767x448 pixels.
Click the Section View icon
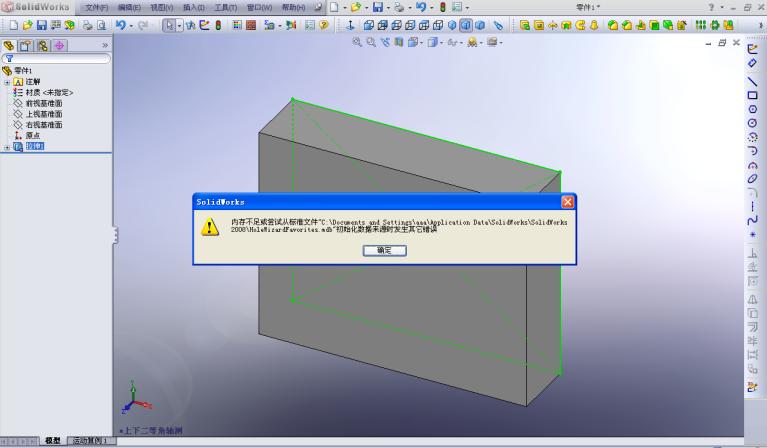399,43
